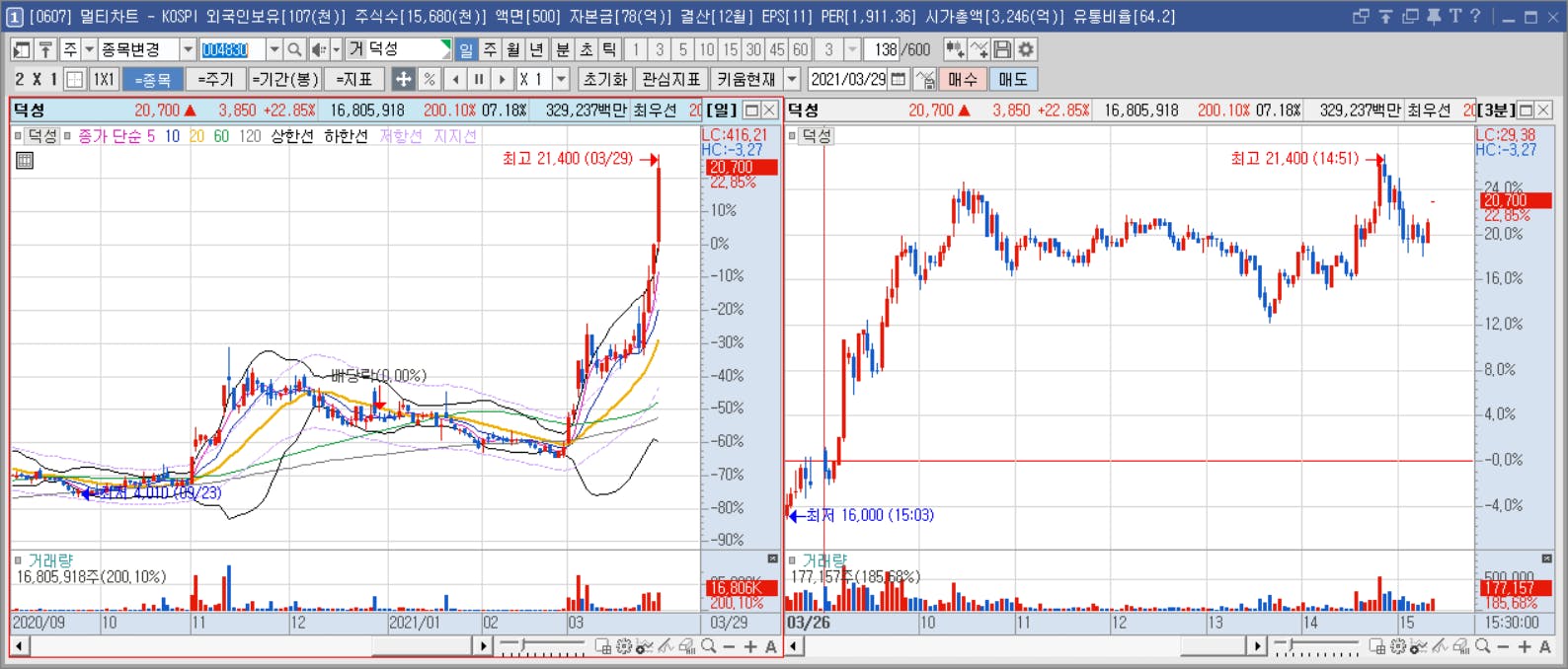Open the stock search magnifier icon

294,49
